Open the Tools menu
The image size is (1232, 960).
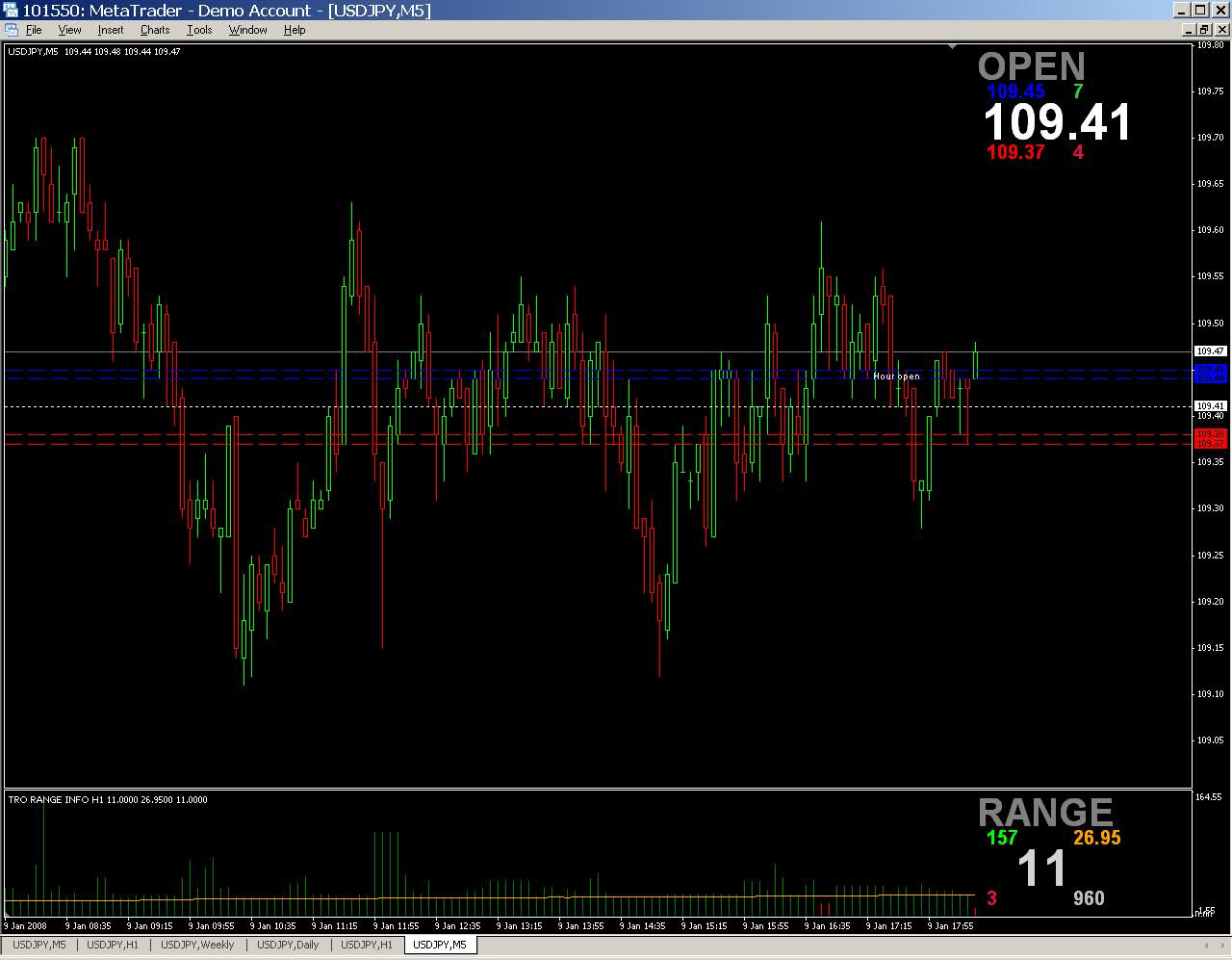point(199,30)
